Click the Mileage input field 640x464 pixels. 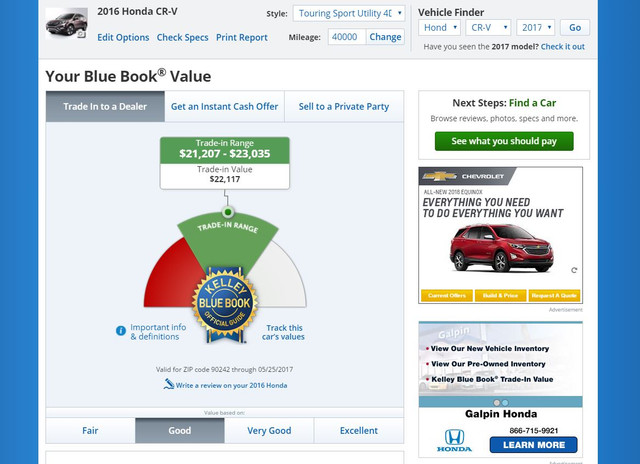[347, 37]
